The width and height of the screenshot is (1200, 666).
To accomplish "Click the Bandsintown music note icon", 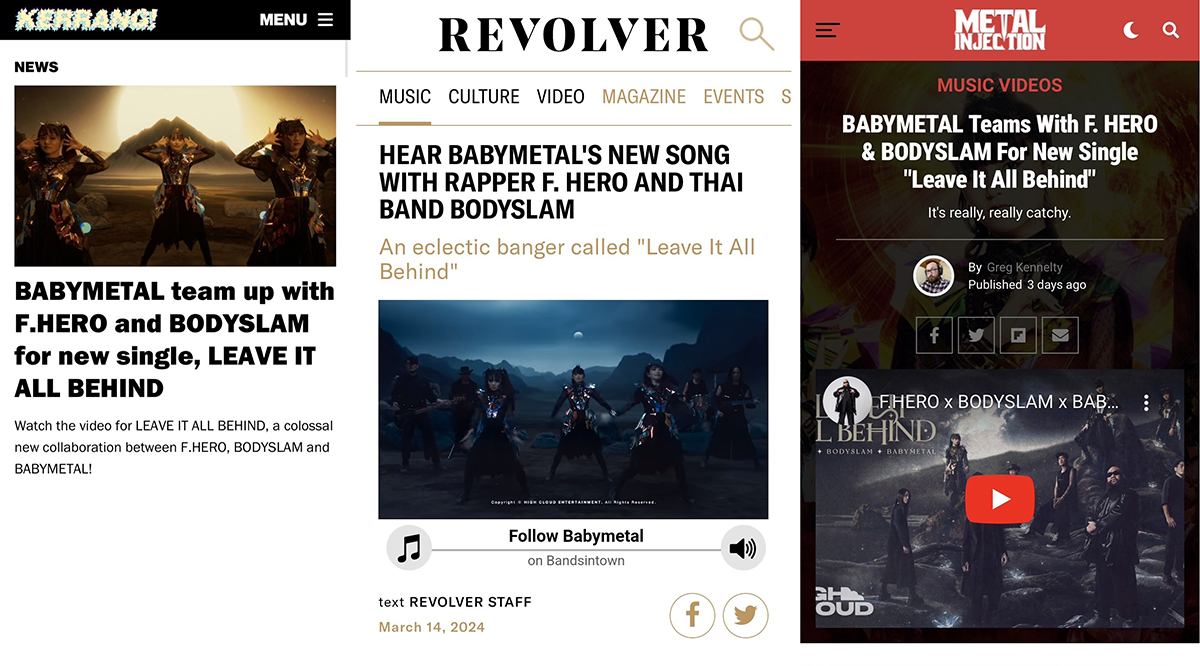I will pos(409,548).
